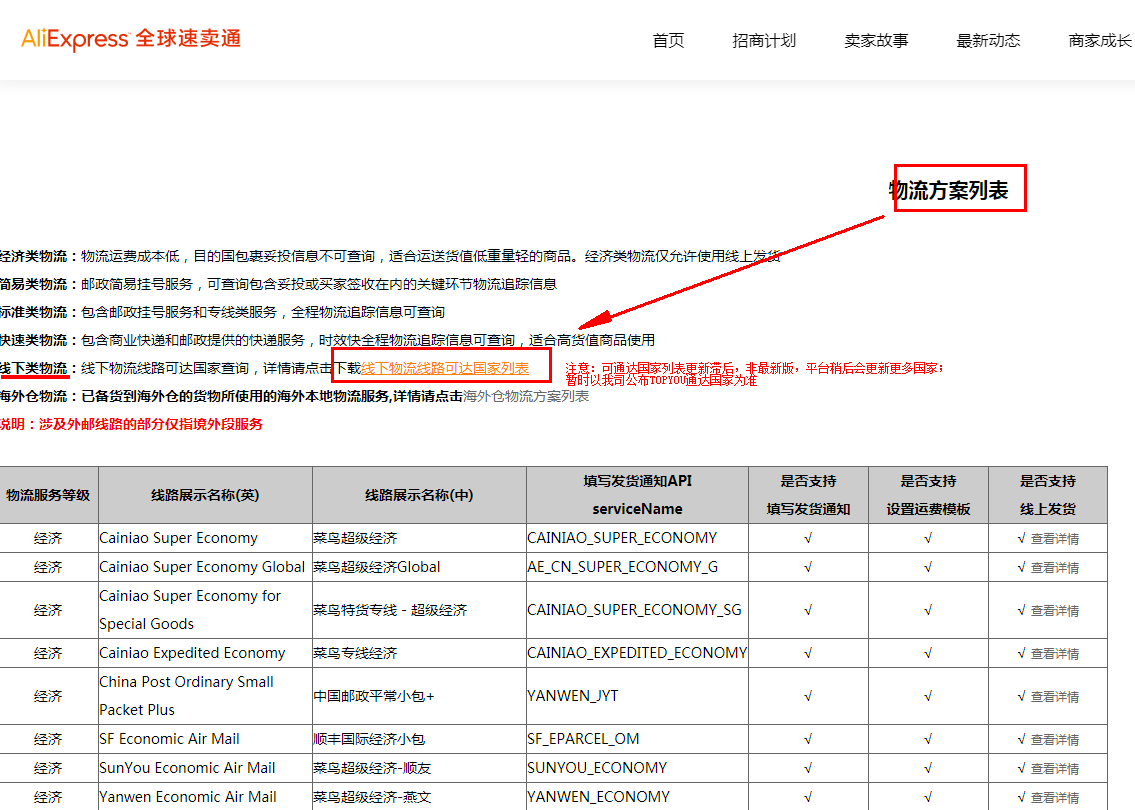This screenshot has width=1135, height=810.
Task: Select the CAINIAO_SUPER_ECONOMY service name cell
Action: 638,538
